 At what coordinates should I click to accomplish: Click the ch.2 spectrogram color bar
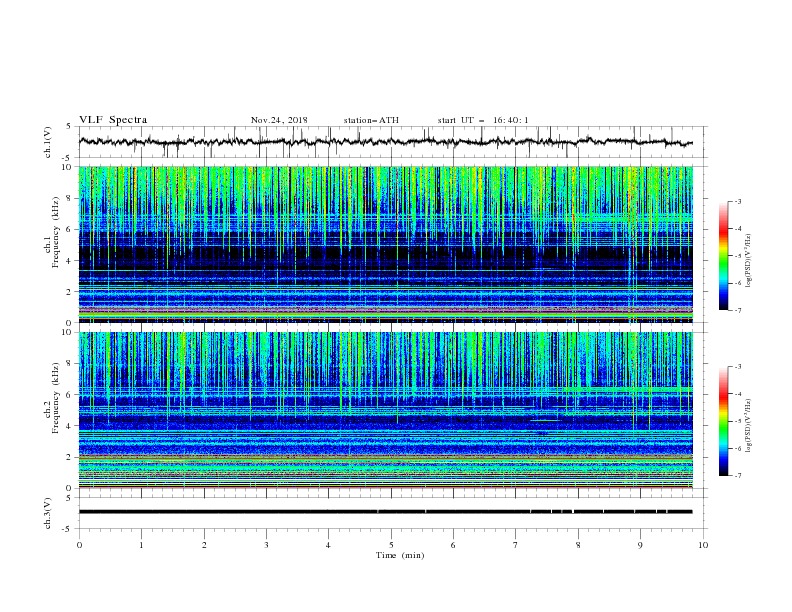point(723,421)
